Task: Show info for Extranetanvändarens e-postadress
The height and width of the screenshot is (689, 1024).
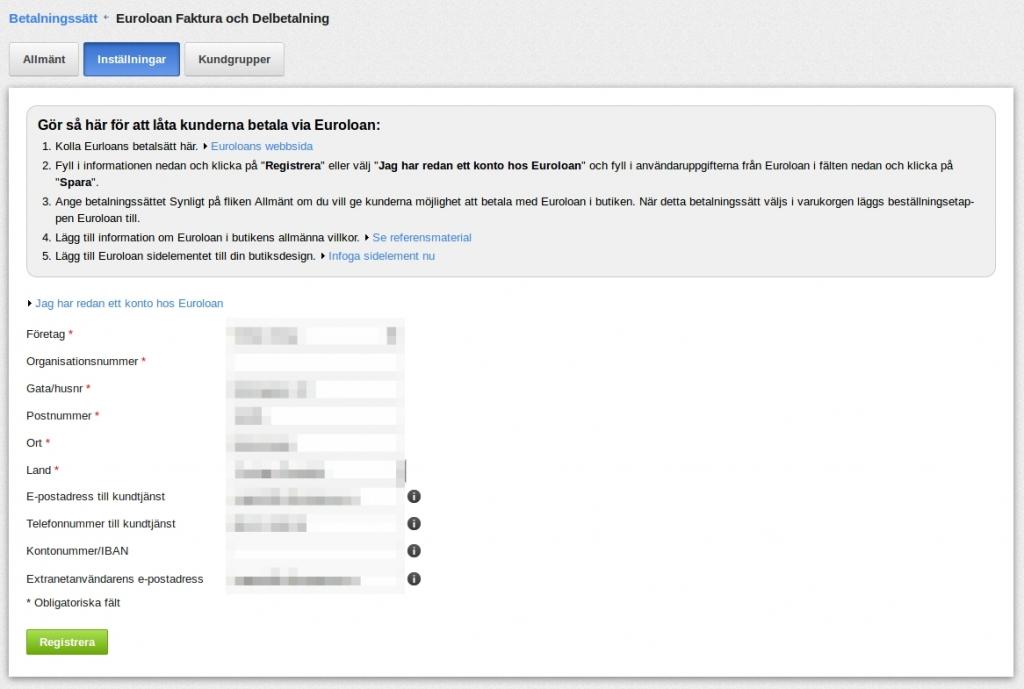Action: [x=413, y=579]
